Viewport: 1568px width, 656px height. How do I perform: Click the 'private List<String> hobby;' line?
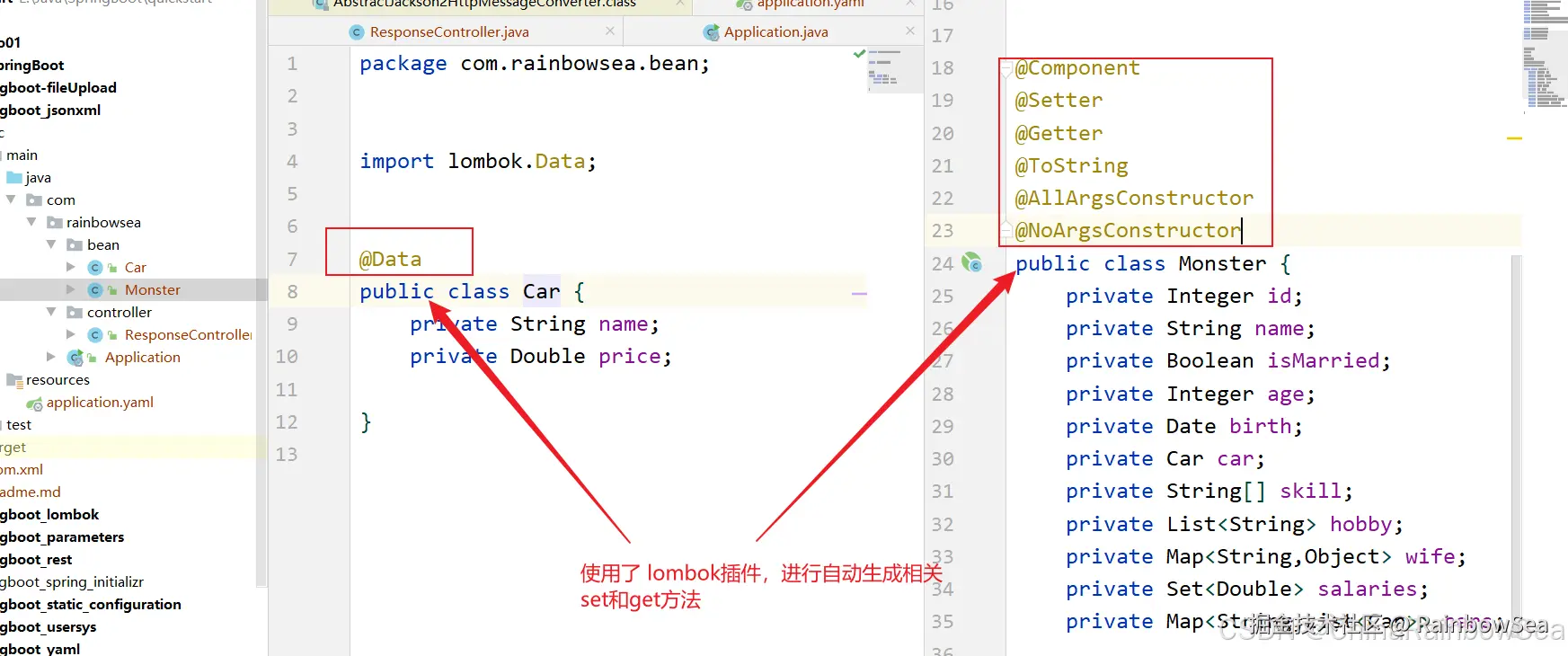[1234, 525]
